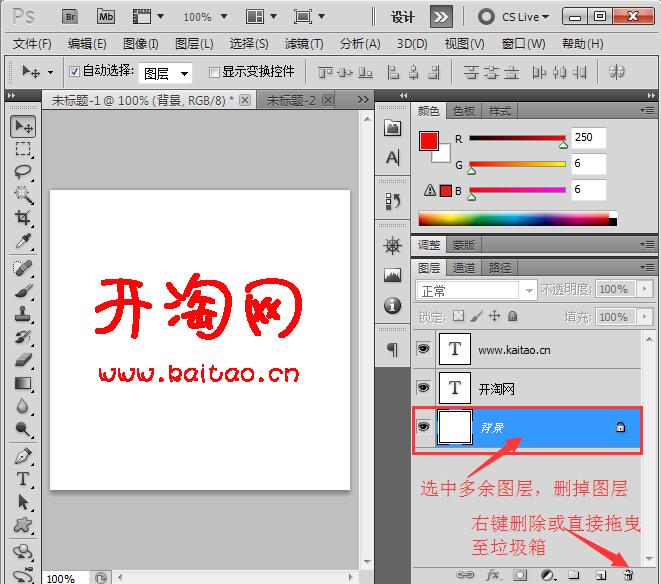Select the Spot Healing Brush tool
Viewport: 661px width, 584px height.
[23, 268]
